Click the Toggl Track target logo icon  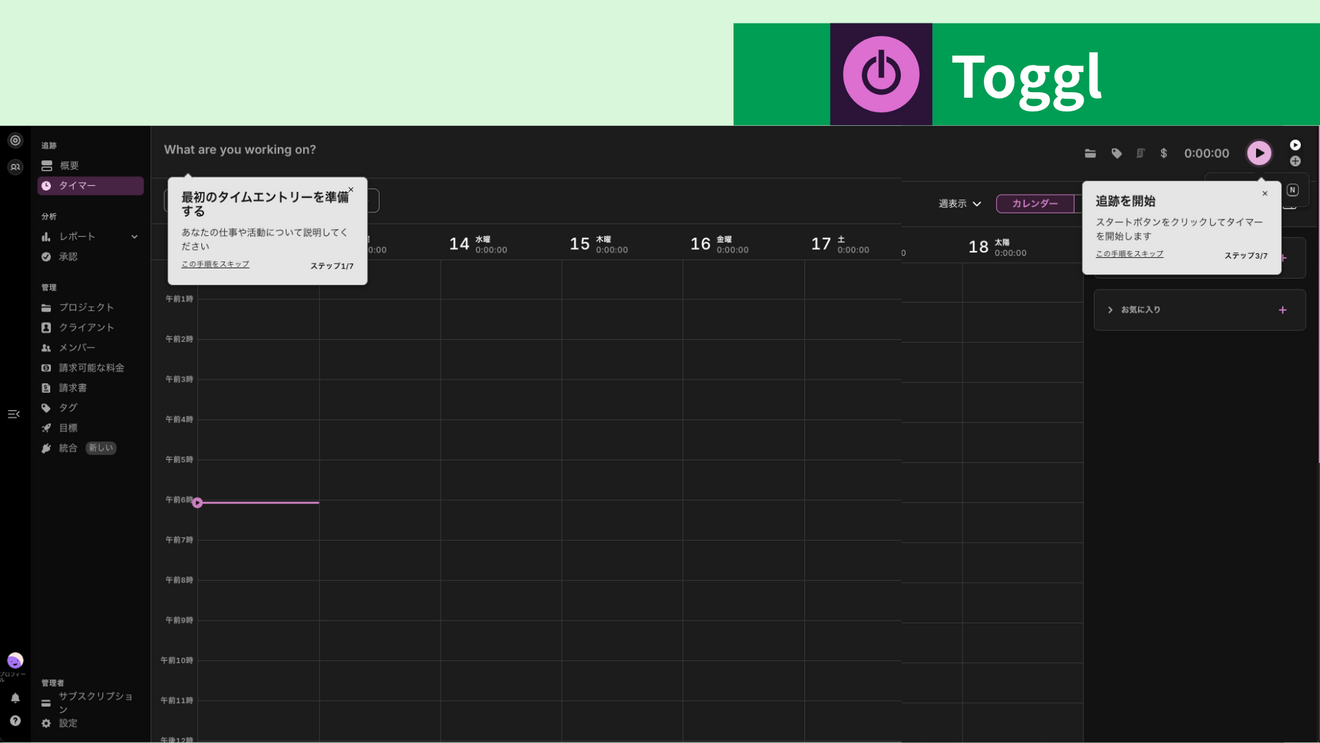15,141
